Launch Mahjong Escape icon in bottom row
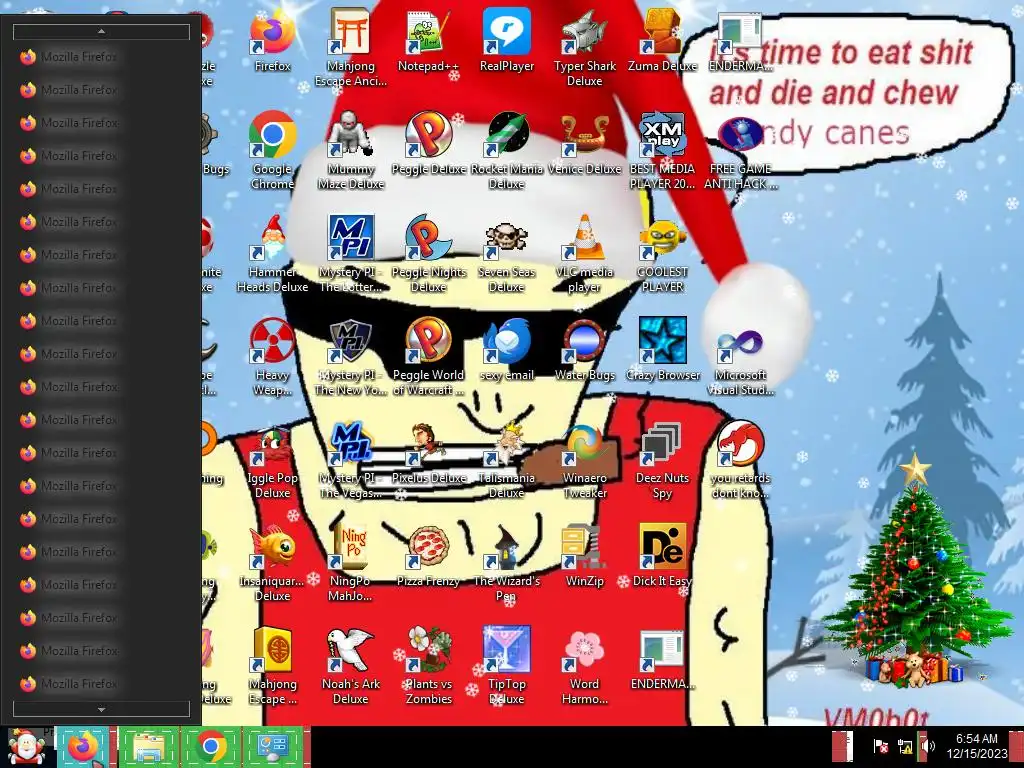This screenshot has width=1024, height=768. point(273,666)
